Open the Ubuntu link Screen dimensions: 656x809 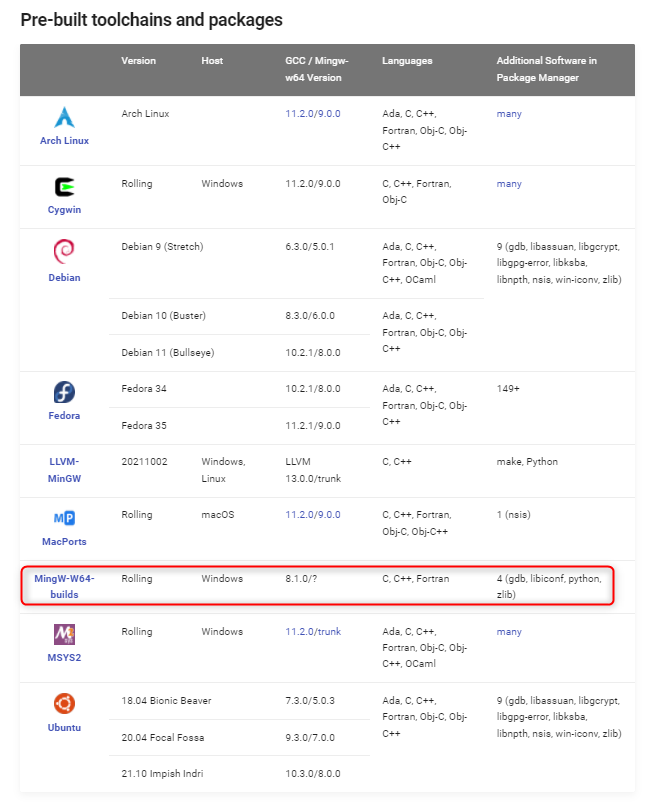point(65,727)
